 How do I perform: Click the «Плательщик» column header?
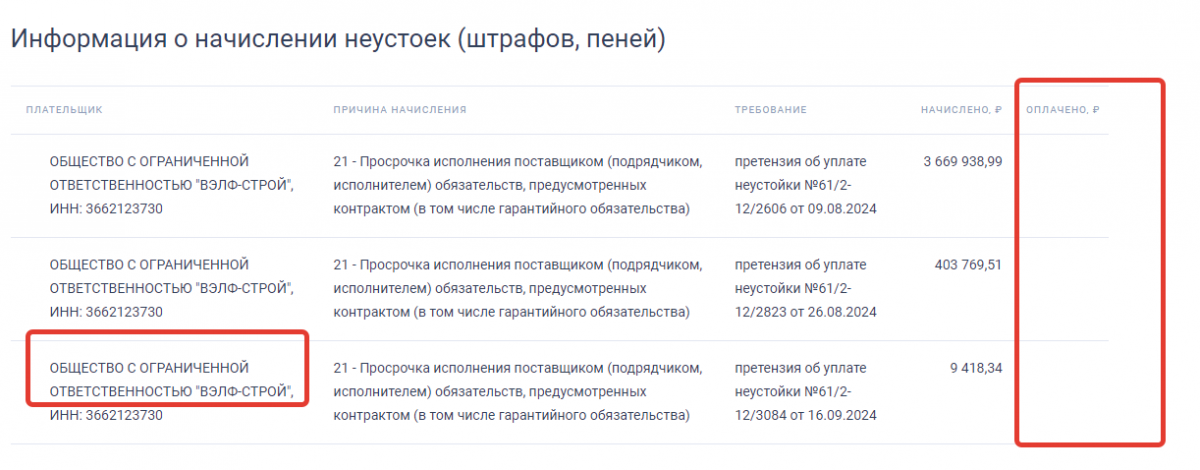click(64, 109)
